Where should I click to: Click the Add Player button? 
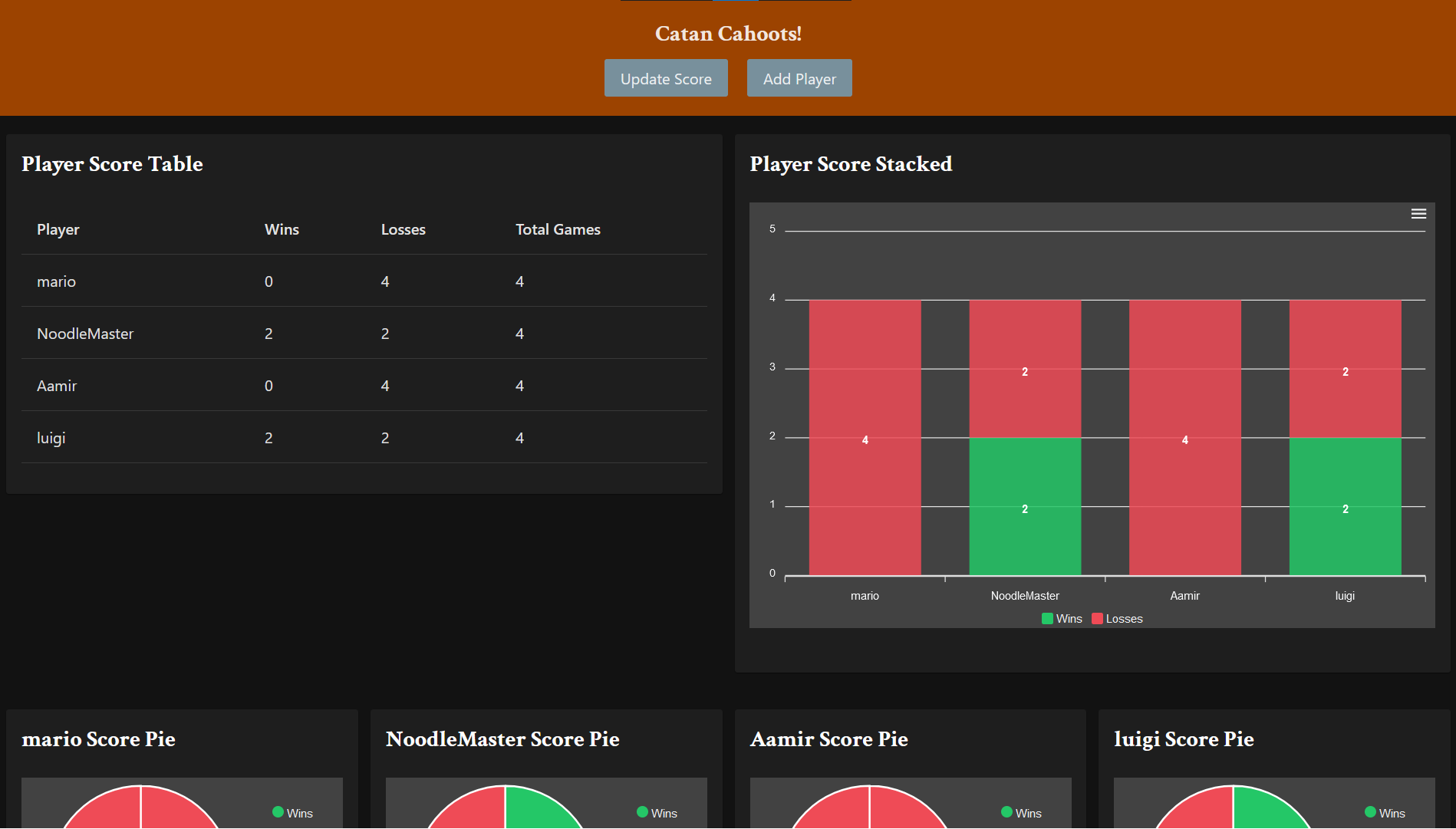799,78
